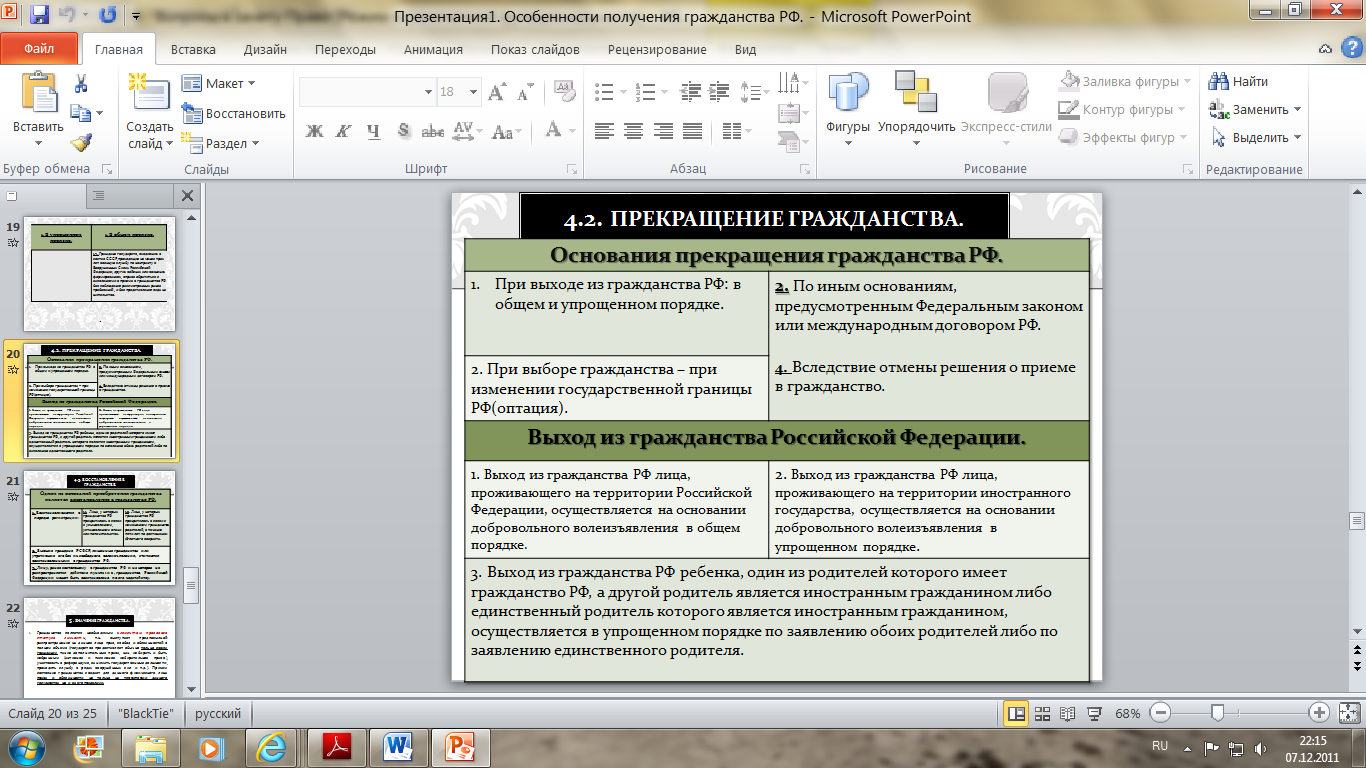Viewport: 1366px width, 768px height.
Task: Save the presentation from the Quick Access Toolbar
Action: tap(40, 15)
